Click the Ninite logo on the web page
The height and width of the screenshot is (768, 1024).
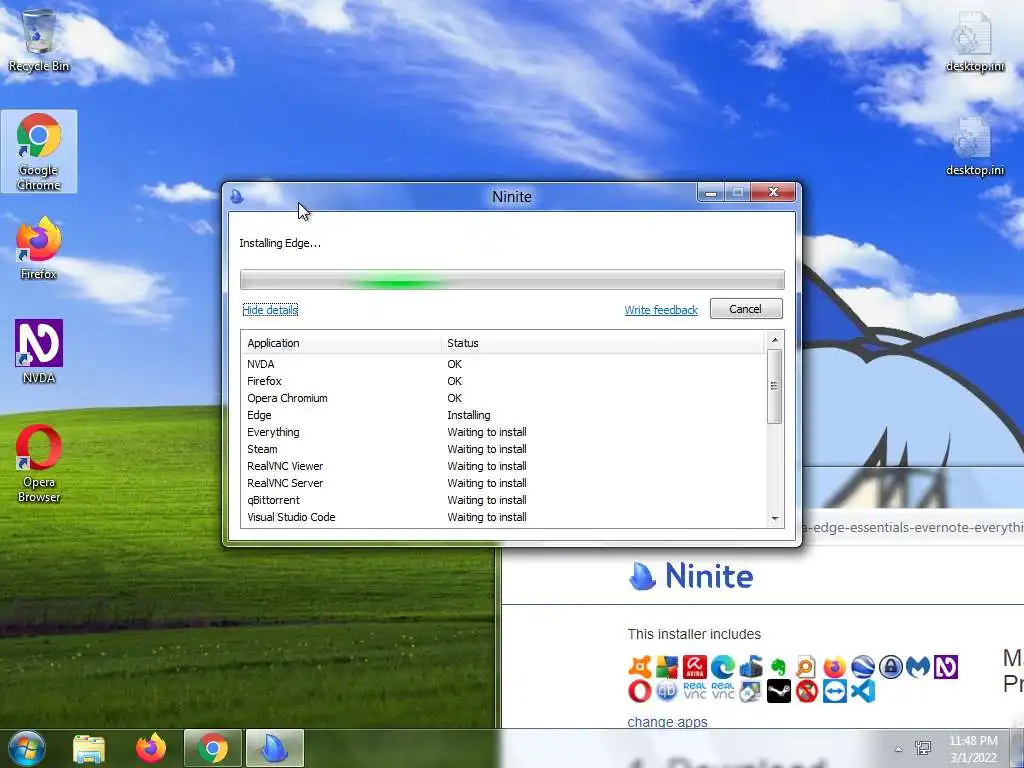(690, 576)
